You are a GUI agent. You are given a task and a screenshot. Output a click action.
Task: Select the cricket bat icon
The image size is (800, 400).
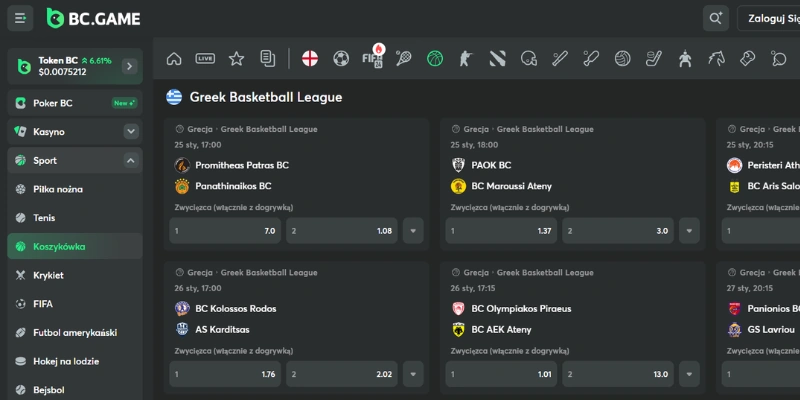click(x=591, y=59)
